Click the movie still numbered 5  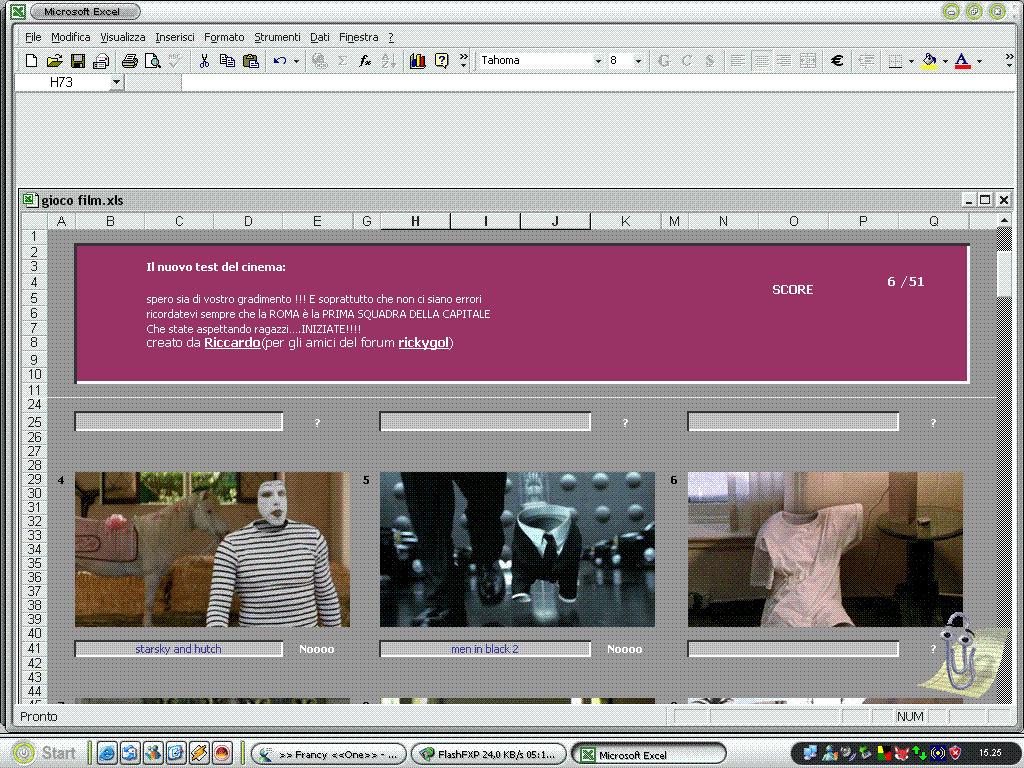pyautogui.click(x=517, y=549)
